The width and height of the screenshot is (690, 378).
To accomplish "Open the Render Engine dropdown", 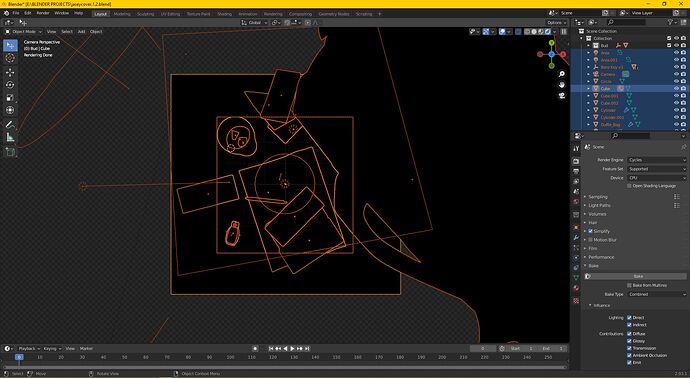I will (656, 160).
